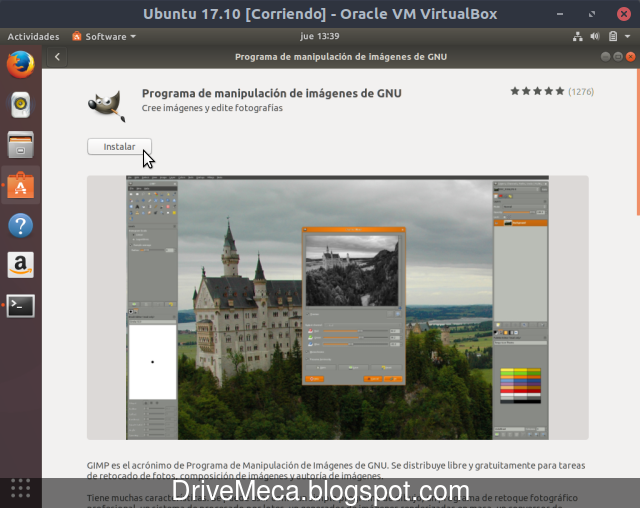Click the GIMP es el acrónimo description
This screenshot has height=508, width=640.
(x=336, y=470)
